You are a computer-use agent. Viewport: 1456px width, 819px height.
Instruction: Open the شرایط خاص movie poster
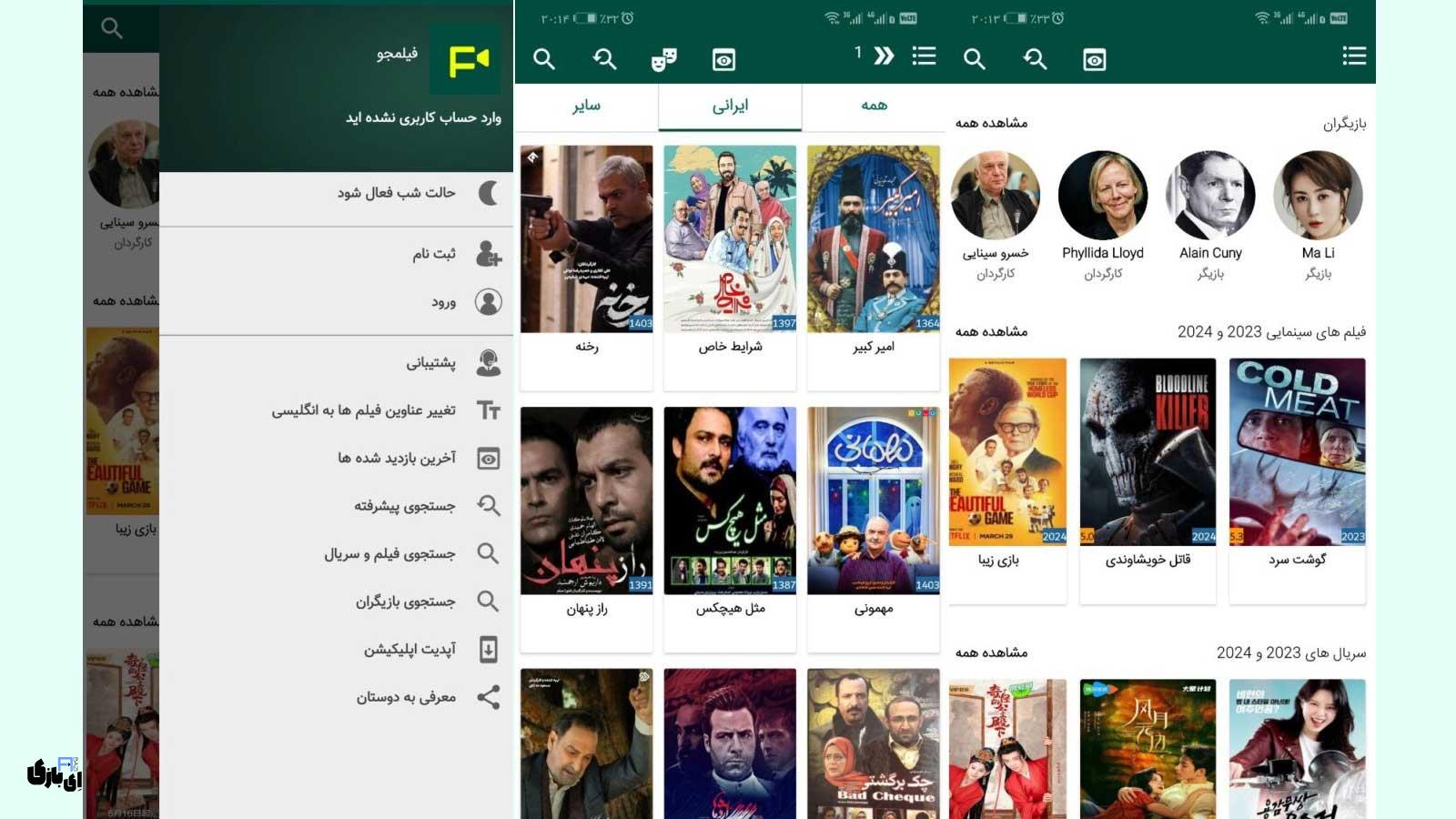click(730, 239)
